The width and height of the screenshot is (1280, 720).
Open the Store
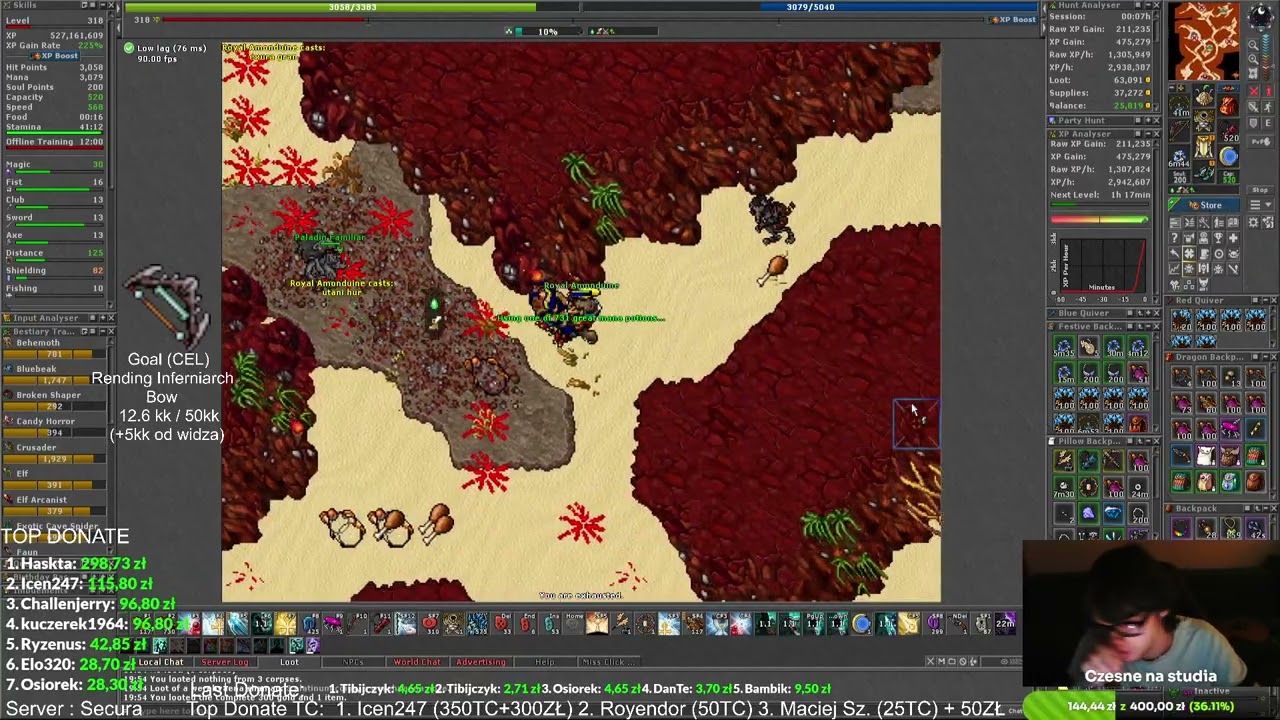pyautogui.click(x=1205, y=205)
